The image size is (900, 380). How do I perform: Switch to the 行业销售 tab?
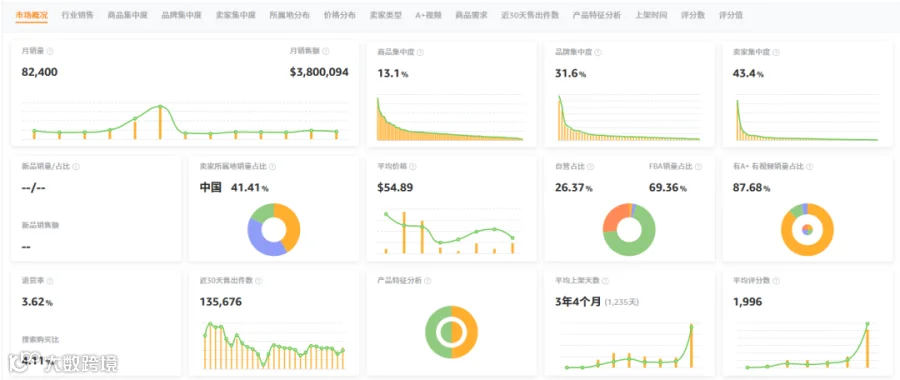click(x=77, y=15)
